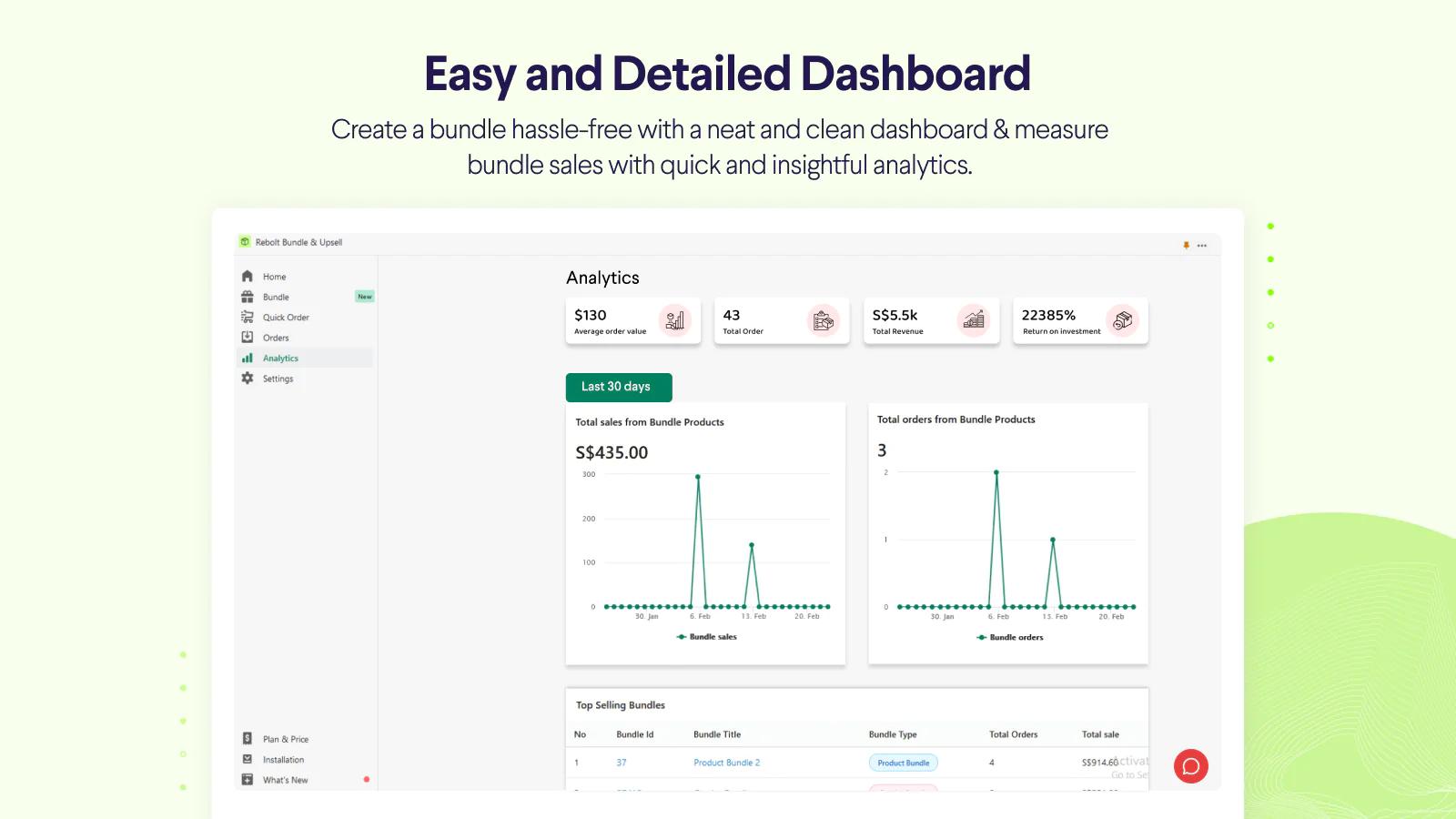The height and width of the screenshot is (819, 1456).
Task: Select the Bundle gift icon
Action: click(x=247, y=296)
